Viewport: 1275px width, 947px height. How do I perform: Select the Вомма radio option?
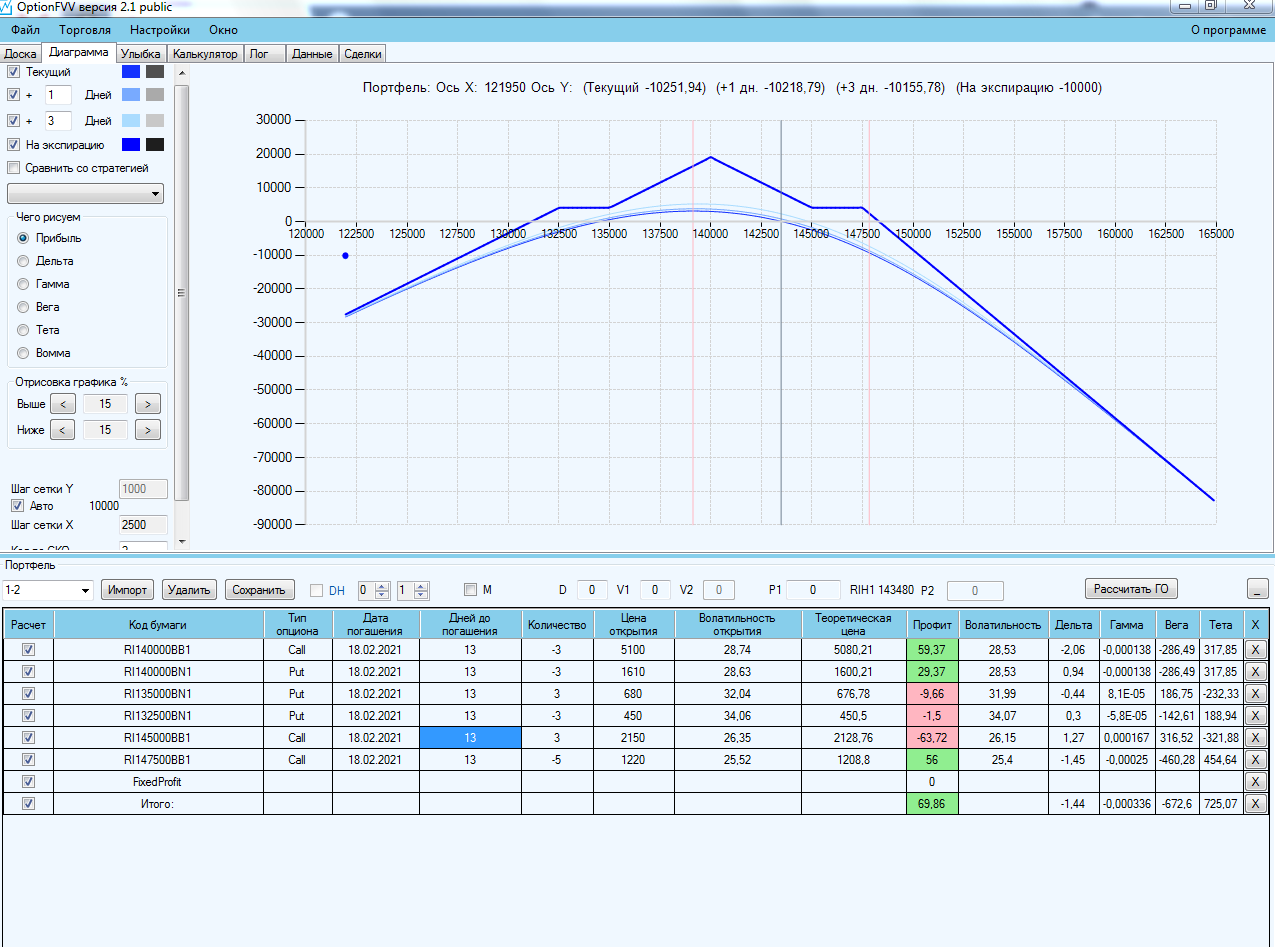point(24,353)
